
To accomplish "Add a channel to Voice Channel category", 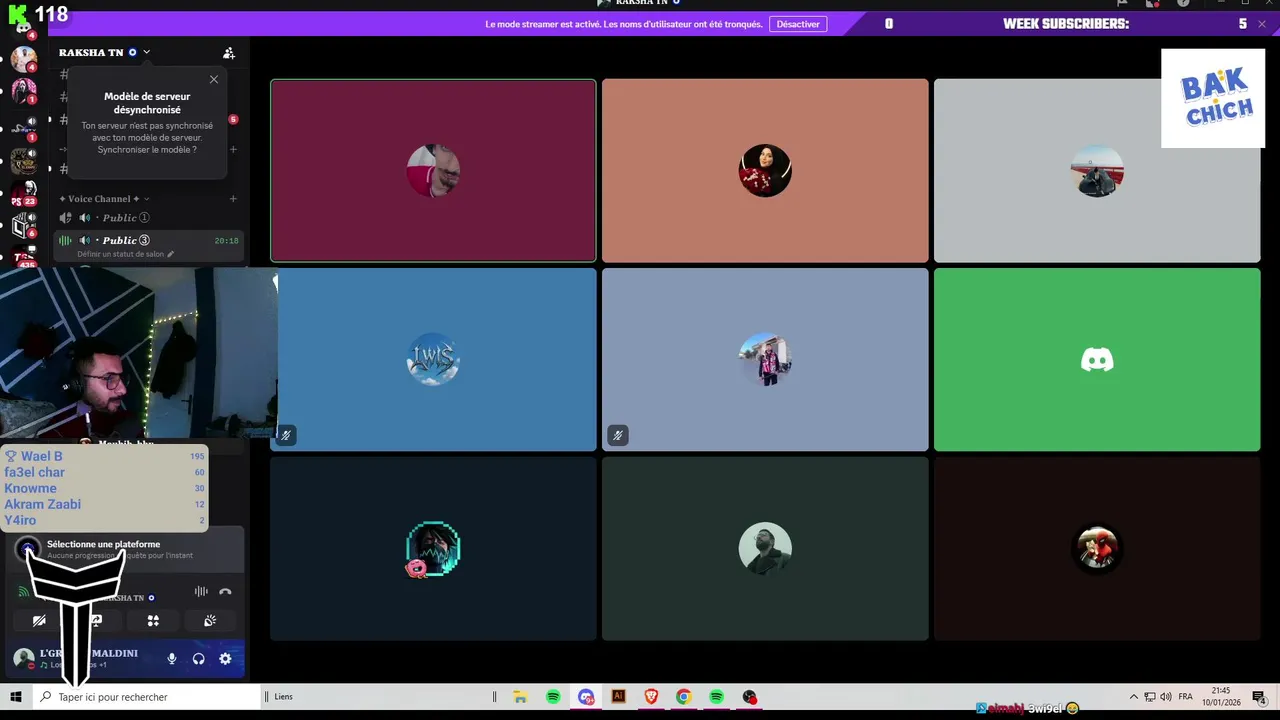I will click(233, 199).
